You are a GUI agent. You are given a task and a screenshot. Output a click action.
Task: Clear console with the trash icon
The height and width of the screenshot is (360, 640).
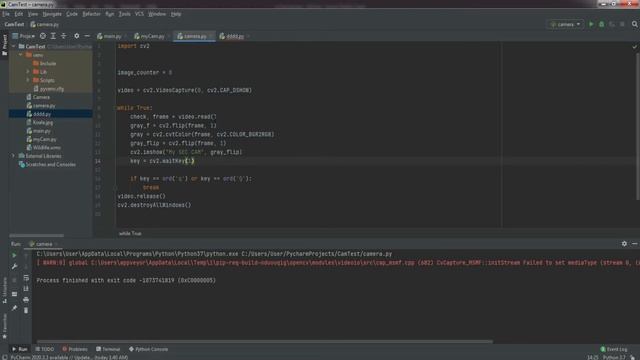(26, 311)
